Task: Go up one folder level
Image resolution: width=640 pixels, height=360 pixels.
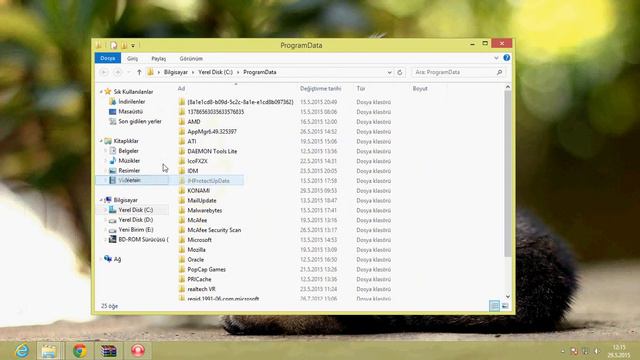Action: pyautogui.click(x=139, y=72)
